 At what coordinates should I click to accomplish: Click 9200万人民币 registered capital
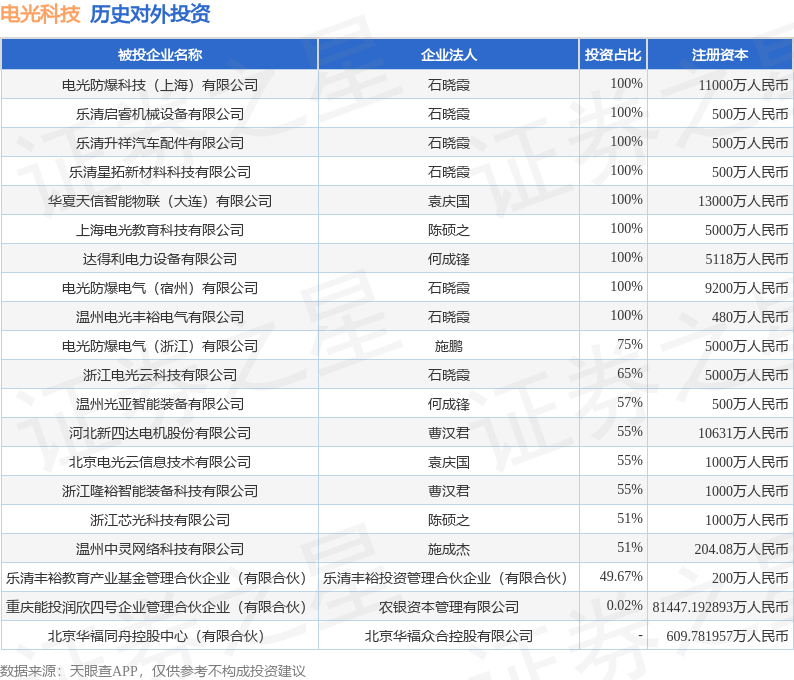tap(746, 288)
